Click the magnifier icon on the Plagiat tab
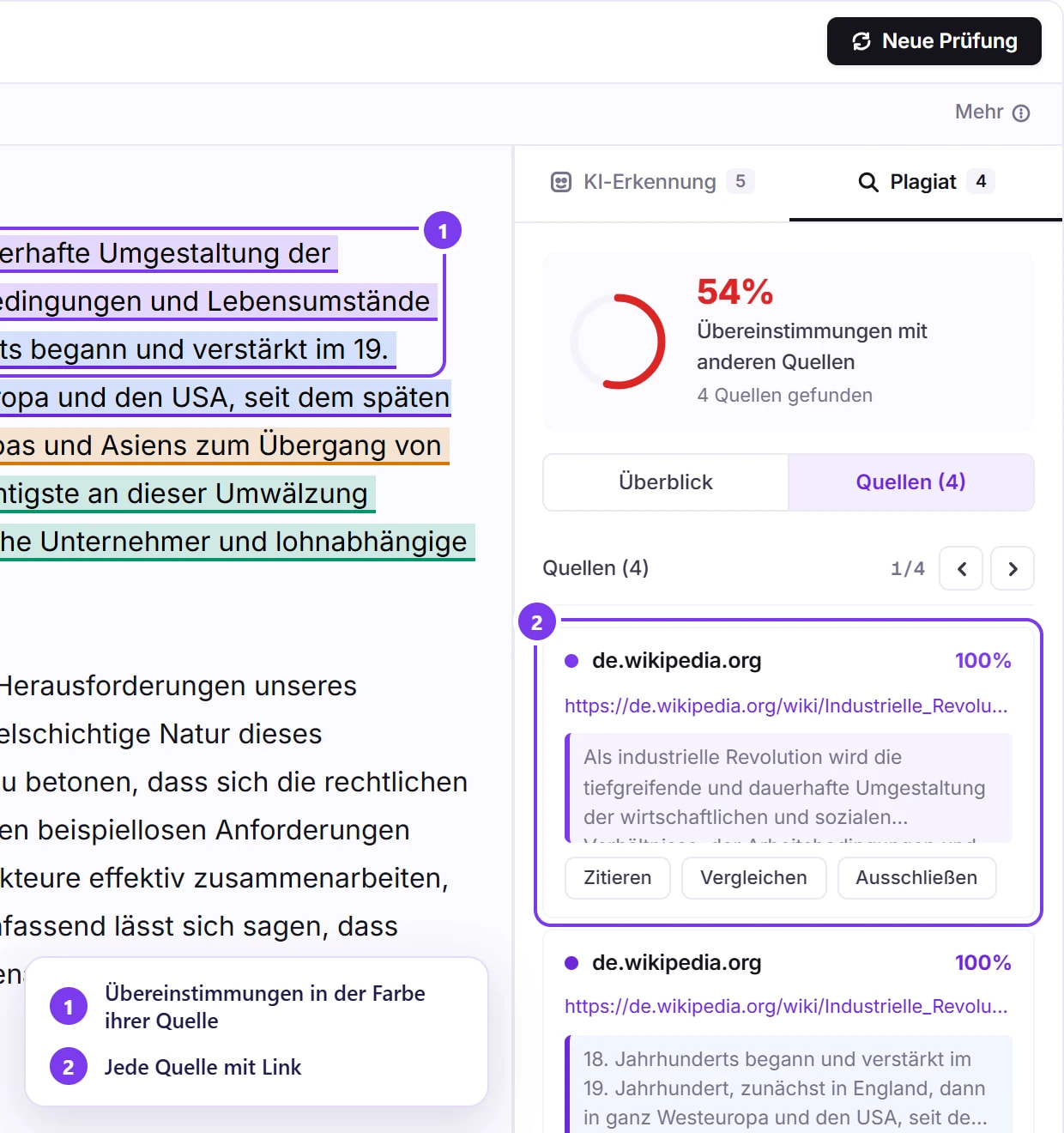Image resolution: width=1064 pixels, height=1133 pixels. tap(868, 182)
